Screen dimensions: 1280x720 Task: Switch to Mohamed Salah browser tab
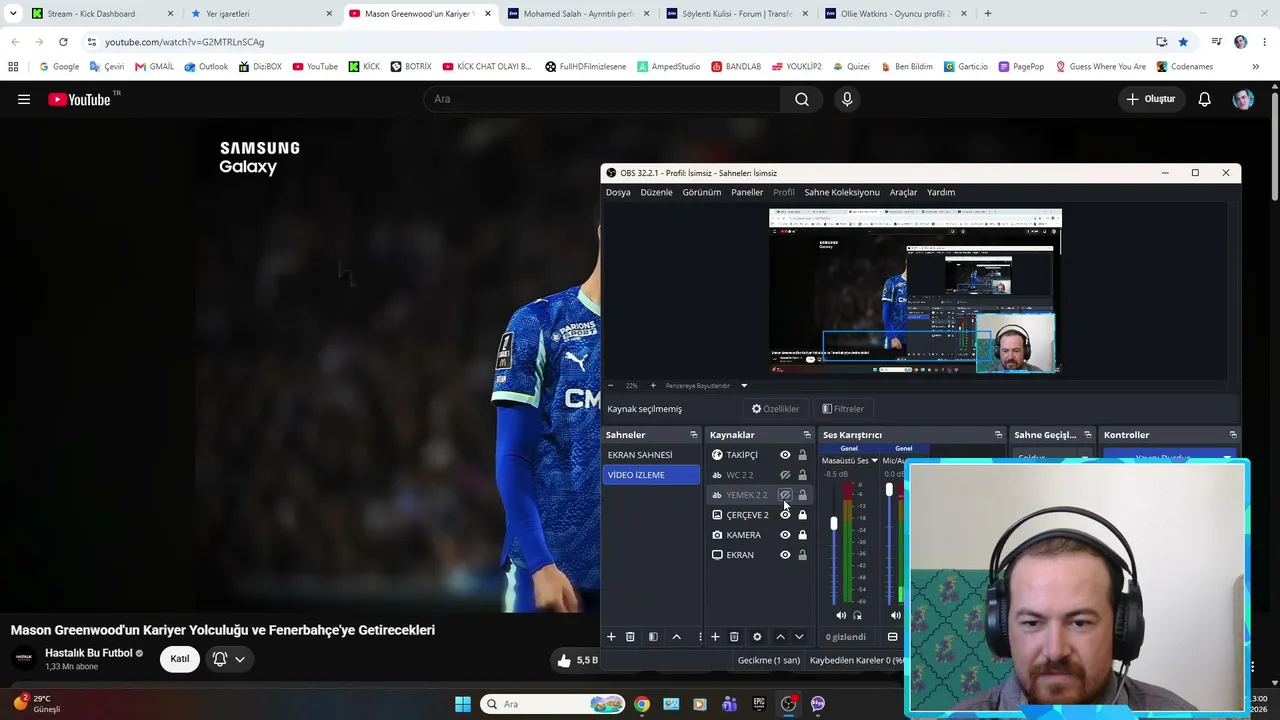(578, 14)
